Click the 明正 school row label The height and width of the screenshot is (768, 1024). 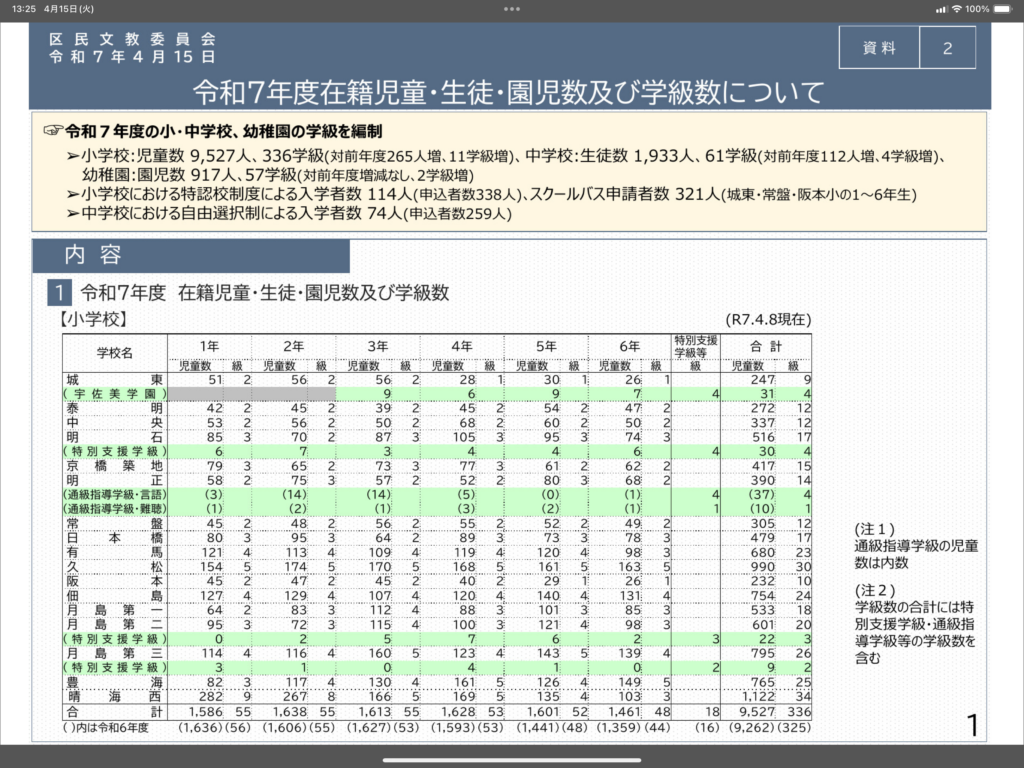click(x=114, y=480)
